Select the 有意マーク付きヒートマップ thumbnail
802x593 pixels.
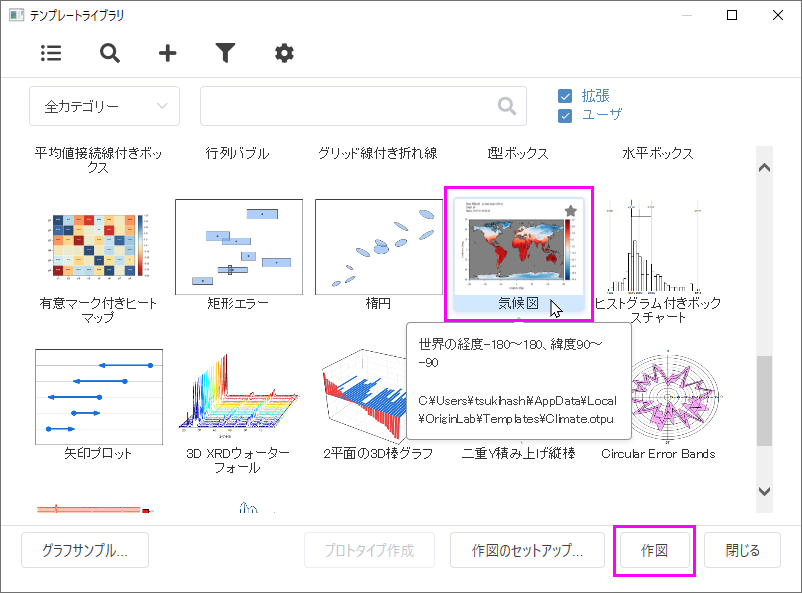coord(98,247)
